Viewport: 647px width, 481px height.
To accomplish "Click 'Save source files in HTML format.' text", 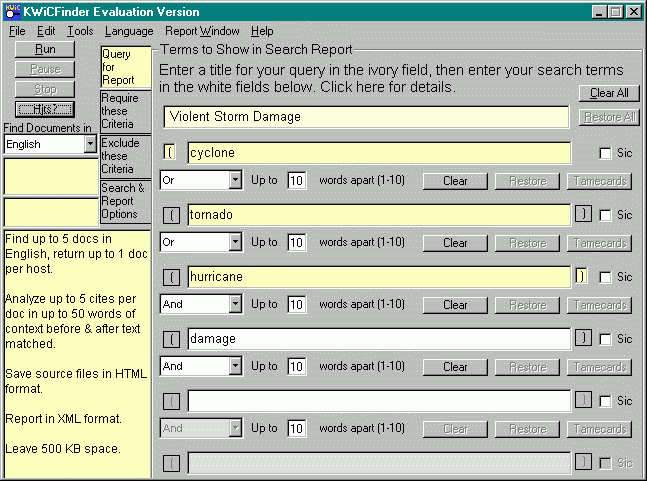I will coord(76,381).
